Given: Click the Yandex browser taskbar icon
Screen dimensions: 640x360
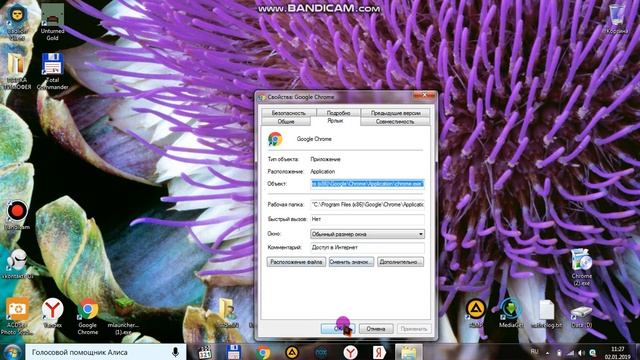Looking at the screenshot, I should (350, 352).
